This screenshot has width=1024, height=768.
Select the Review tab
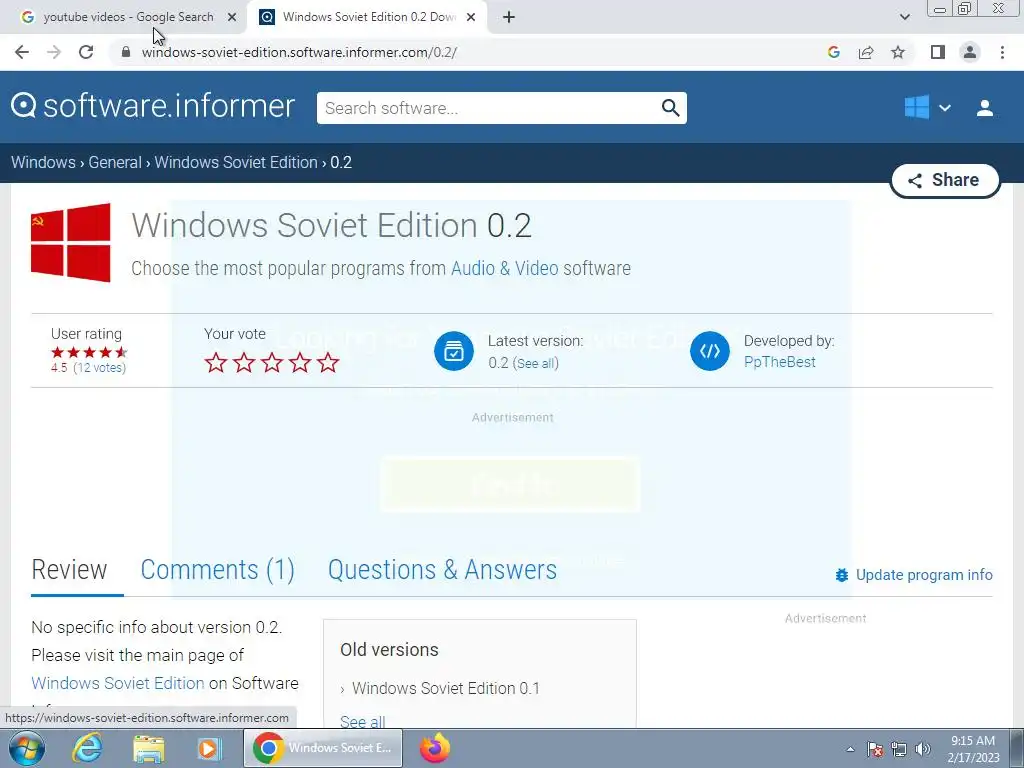pos(69,569)
